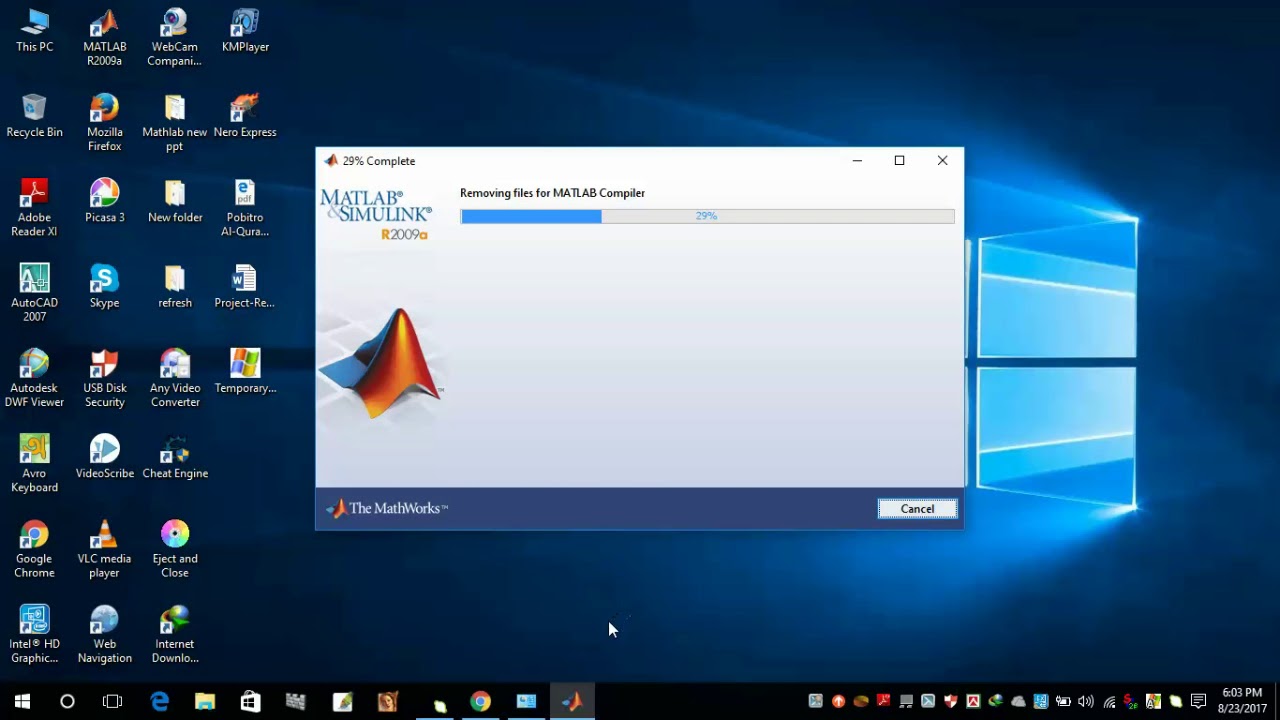Click the "Removing files for MATLAB Compiler" text
This screenshot has height=720, width=1280.
[552, 193]
